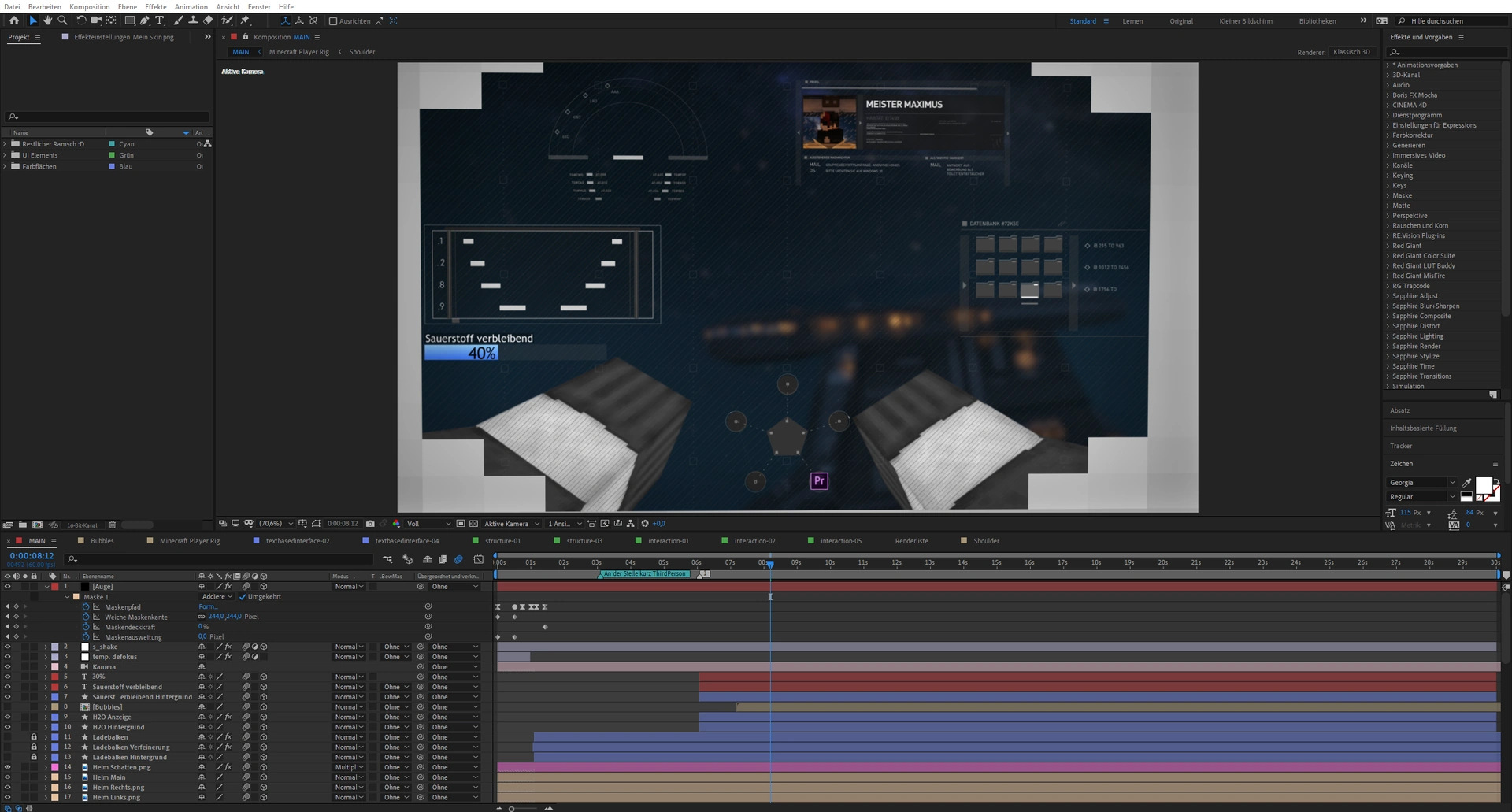Click the snapshot camera icon below the viewer
The height and width of the screenshot is (812, 1512).
[370, 524]
